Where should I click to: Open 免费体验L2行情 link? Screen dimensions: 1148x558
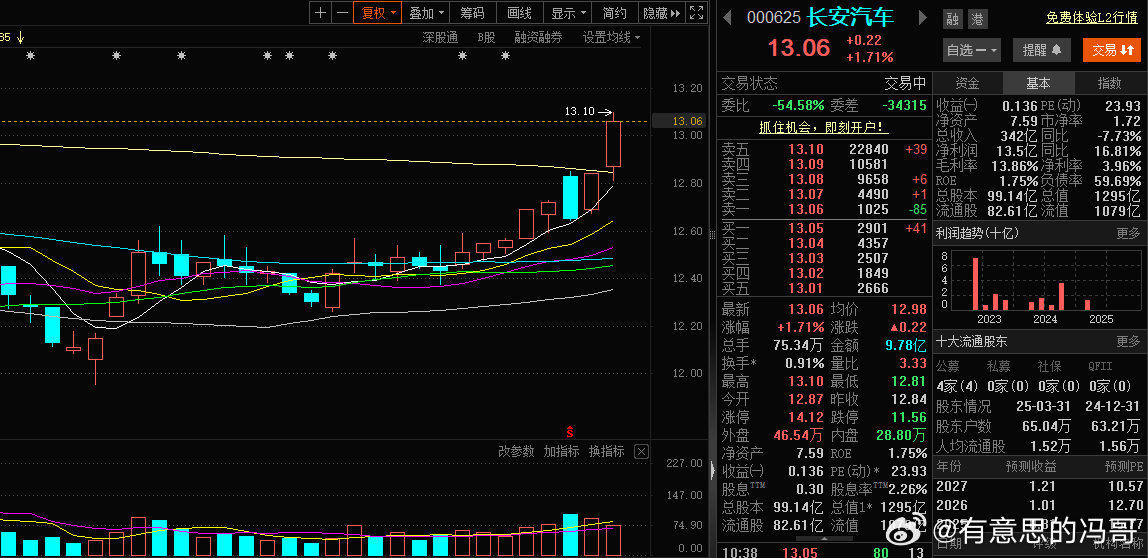point(1092,18)
